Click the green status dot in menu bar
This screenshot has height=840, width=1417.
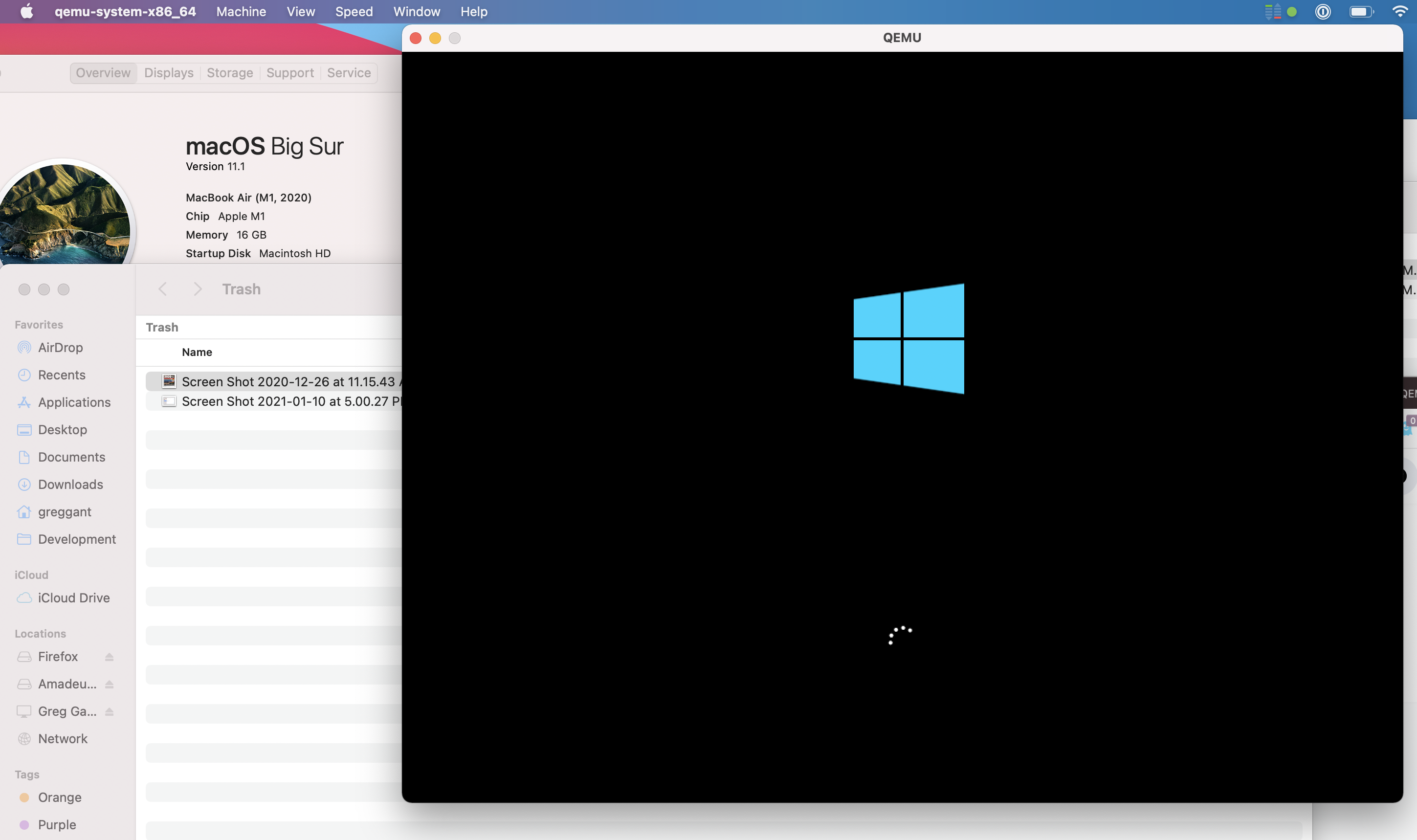click(1291, 11)
